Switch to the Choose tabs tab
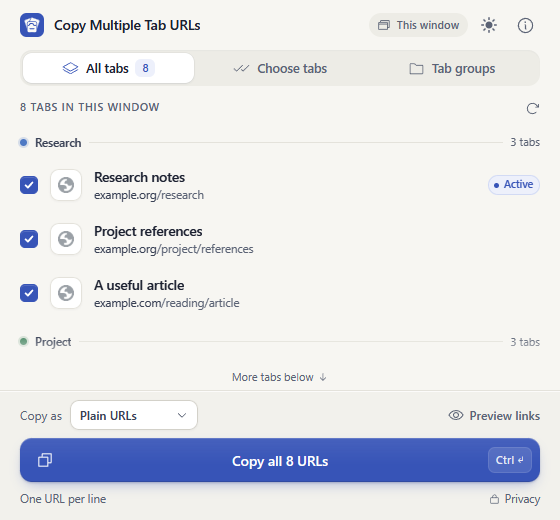560x520 pixels. tap(280, 68)
